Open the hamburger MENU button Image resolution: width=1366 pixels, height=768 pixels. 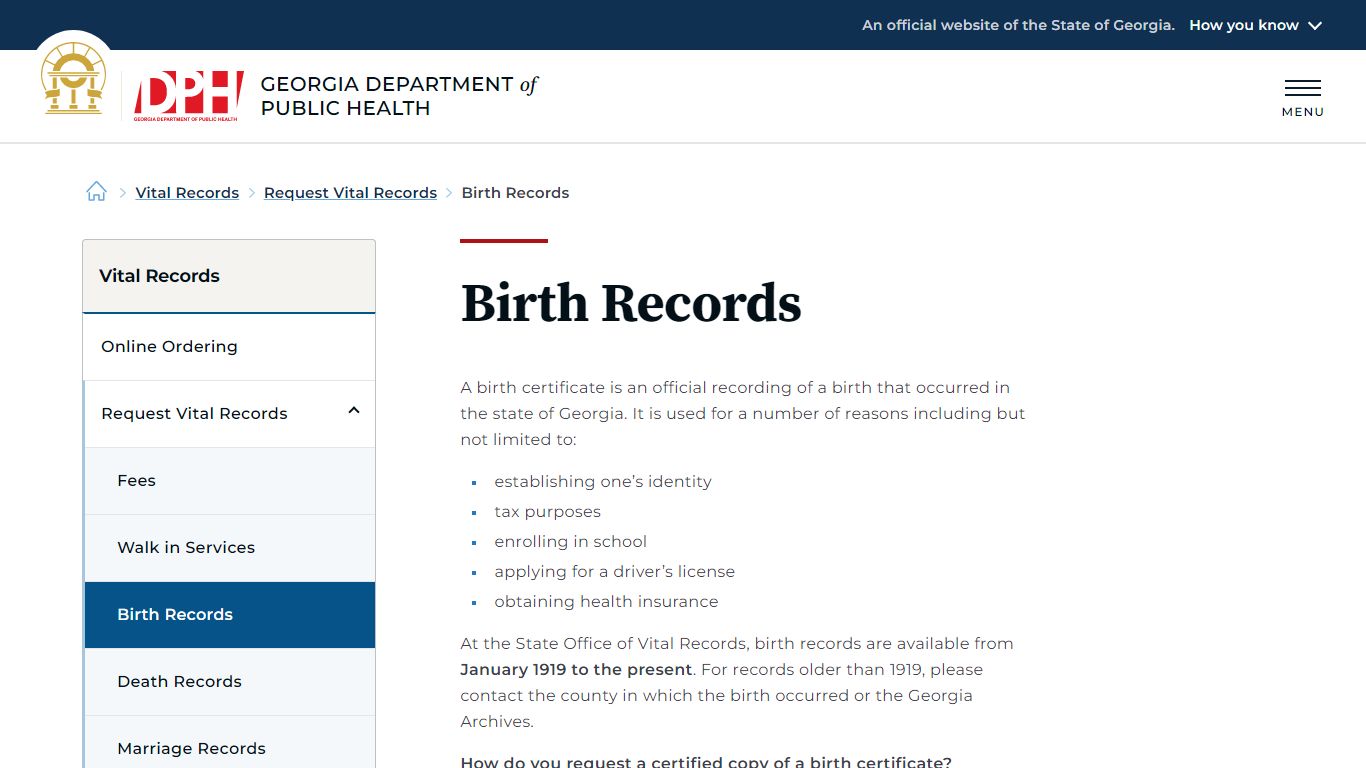pyautogui.click(x=1302, y=97)
